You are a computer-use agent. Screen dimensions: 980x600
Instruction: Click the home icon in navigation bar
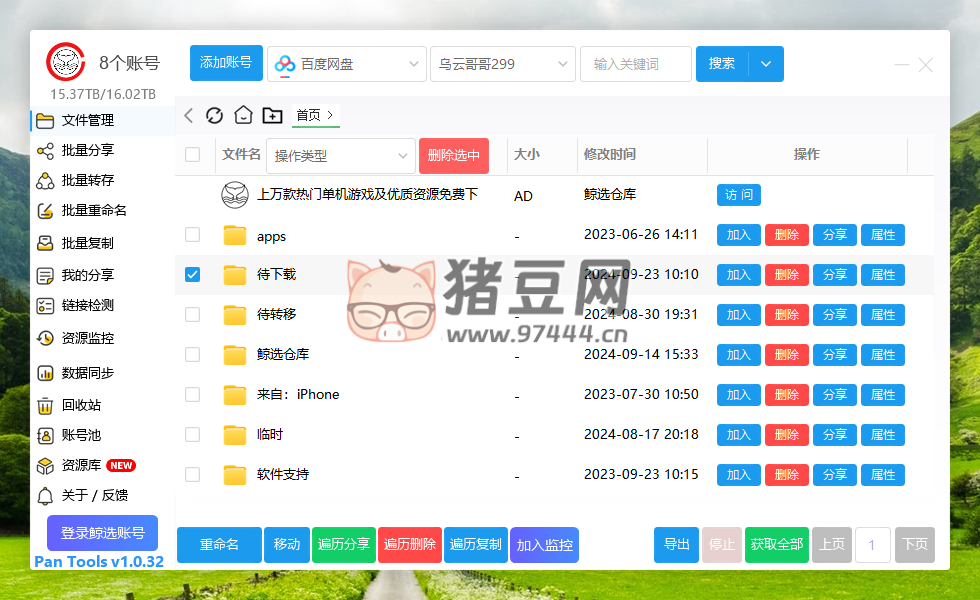[x=243, y=115]
